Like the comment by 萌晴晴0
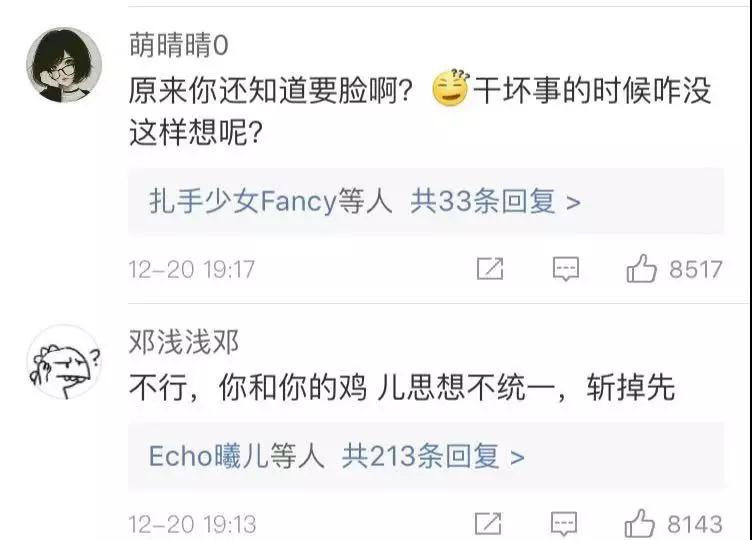This screenshot has height=540, width=752. 641,269
